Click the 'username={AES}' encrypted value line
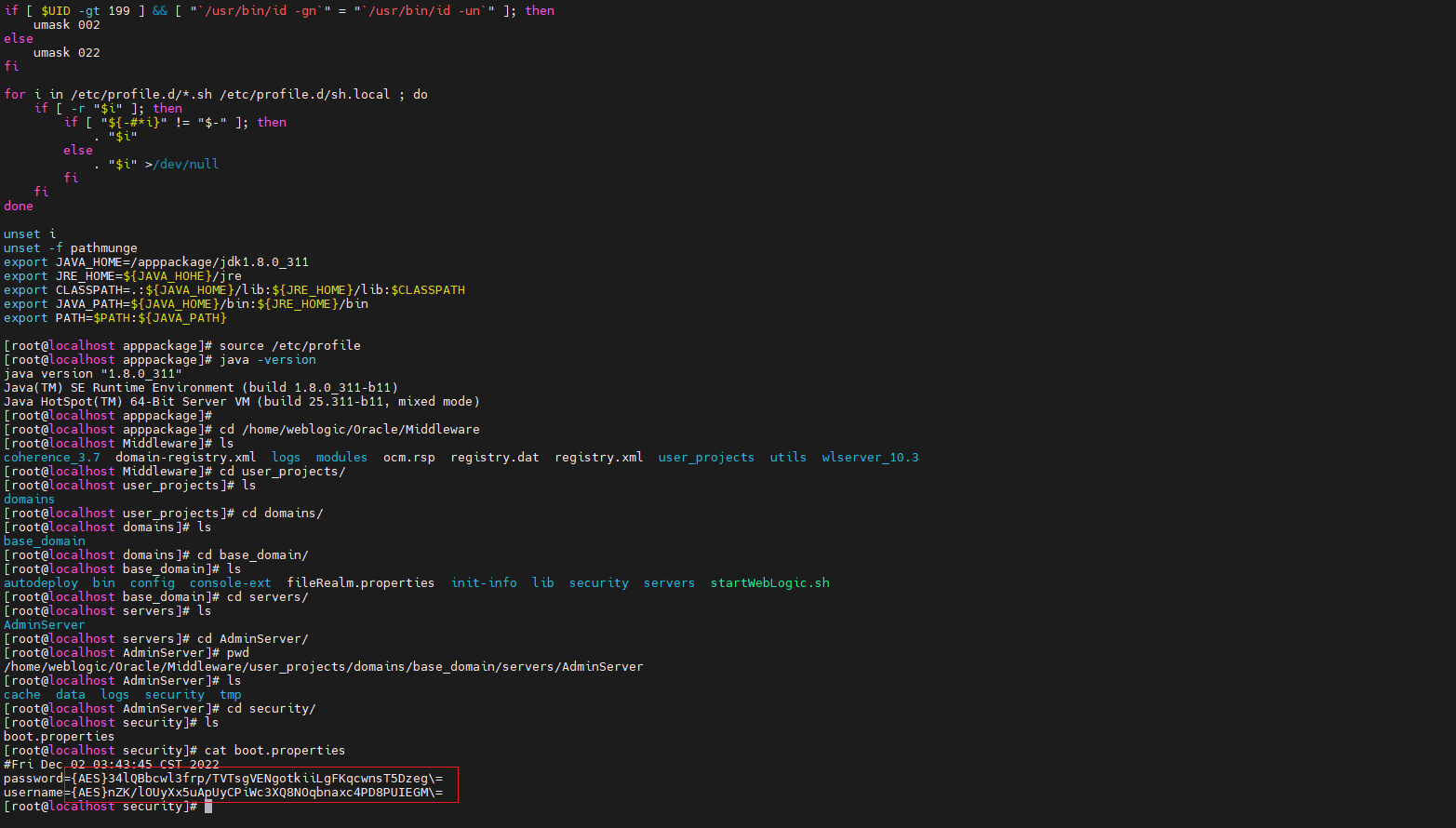The image size is (1456, 828). point(223,793)
